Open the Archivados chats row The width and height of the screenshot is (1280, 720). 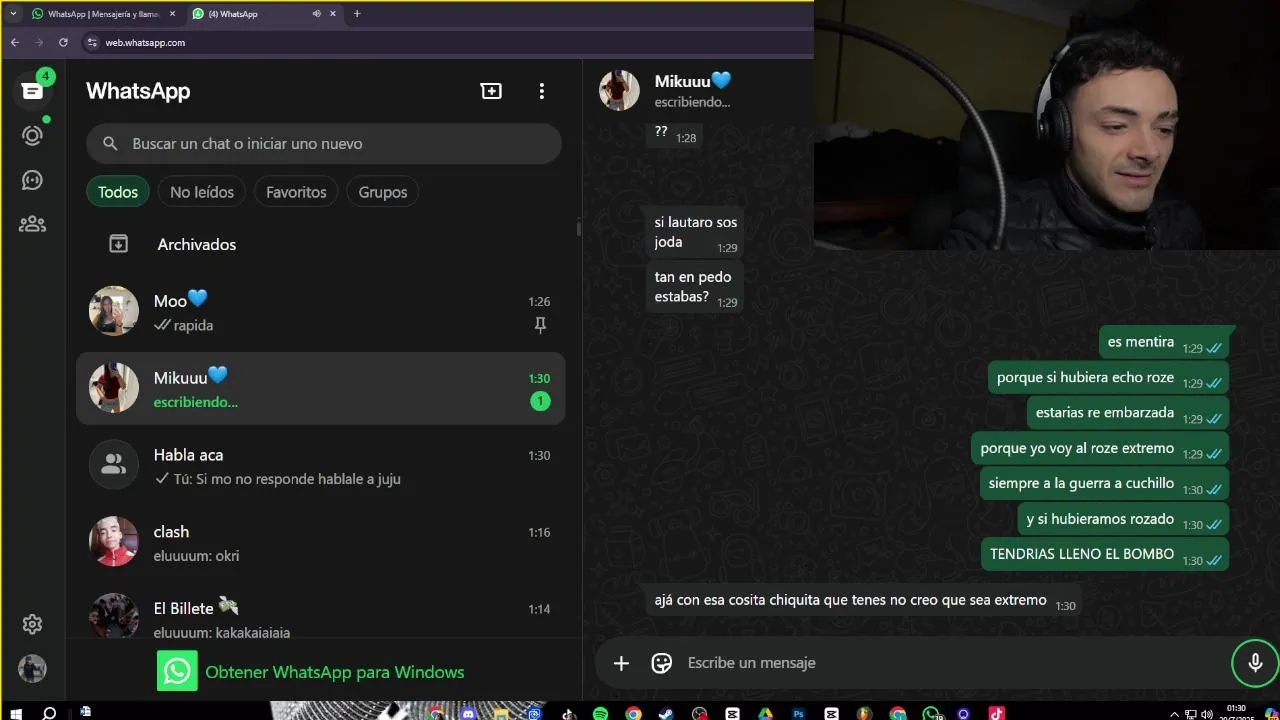320,244
